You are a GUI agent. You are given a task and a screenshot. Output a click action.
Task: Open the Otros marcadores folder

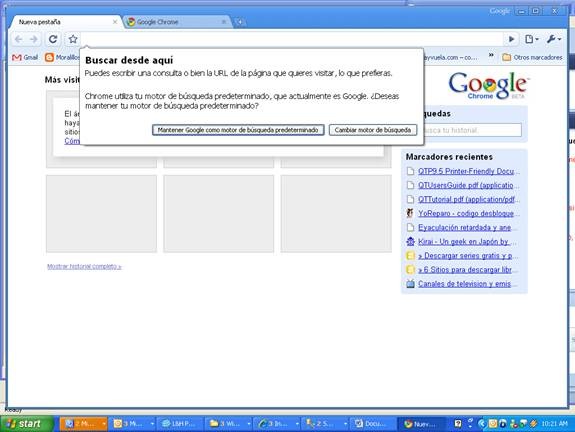532,58
